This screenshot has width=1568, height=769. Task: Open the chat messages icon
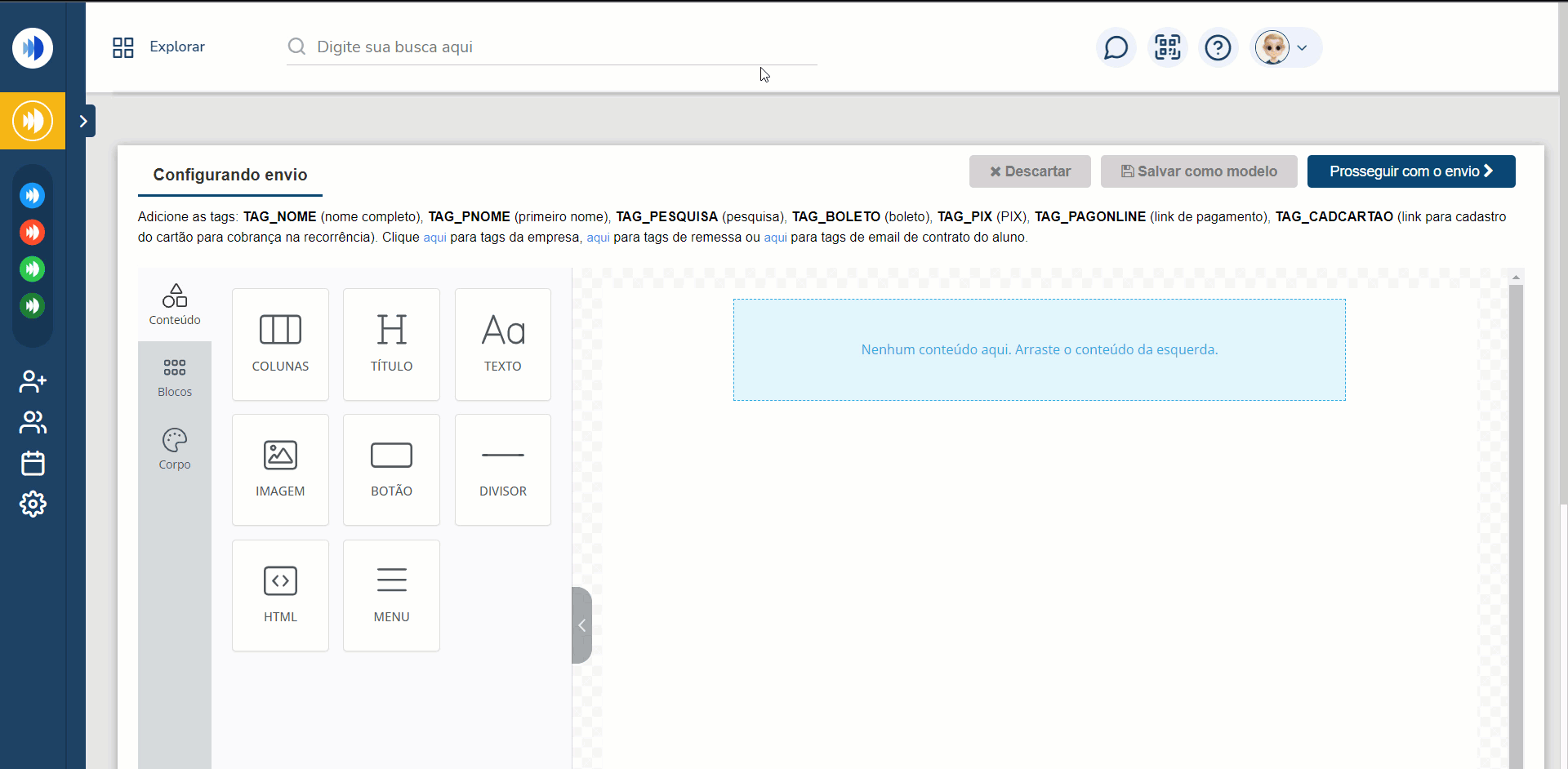1116,47
